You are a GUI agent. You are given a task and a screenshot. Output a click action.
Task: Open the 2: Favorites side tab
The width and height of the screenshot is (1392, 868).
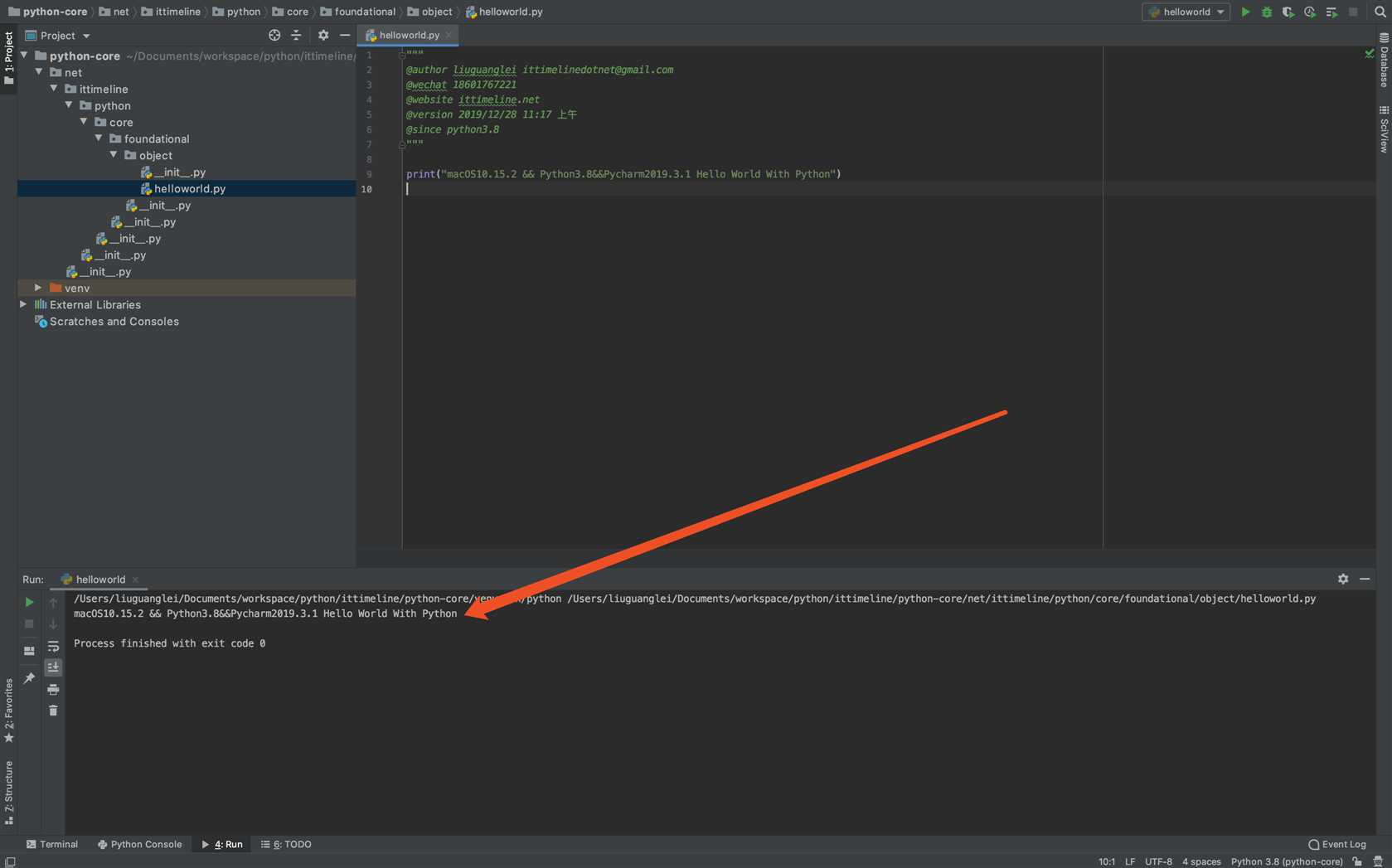tap(9, 710)
